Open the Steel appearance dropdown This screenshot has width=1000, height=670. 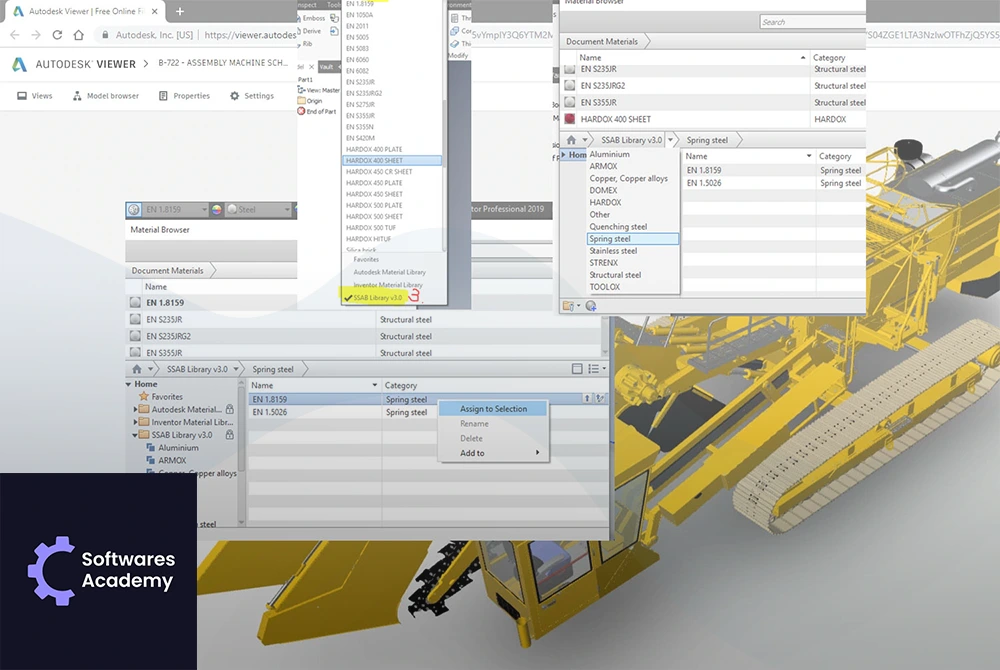pyautogui.click(x=287, y=209)
